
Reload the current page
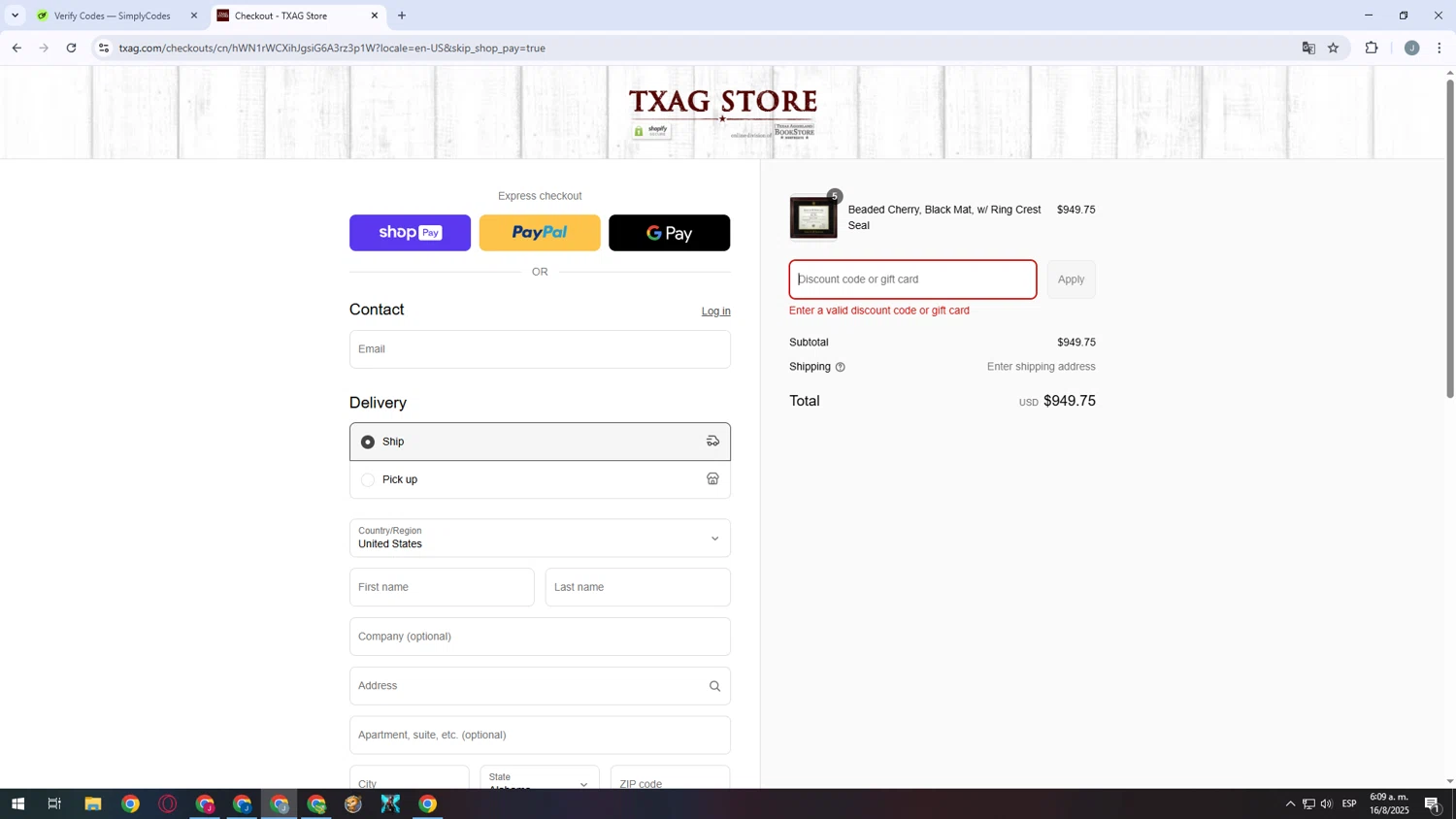[x=71, y=48]
